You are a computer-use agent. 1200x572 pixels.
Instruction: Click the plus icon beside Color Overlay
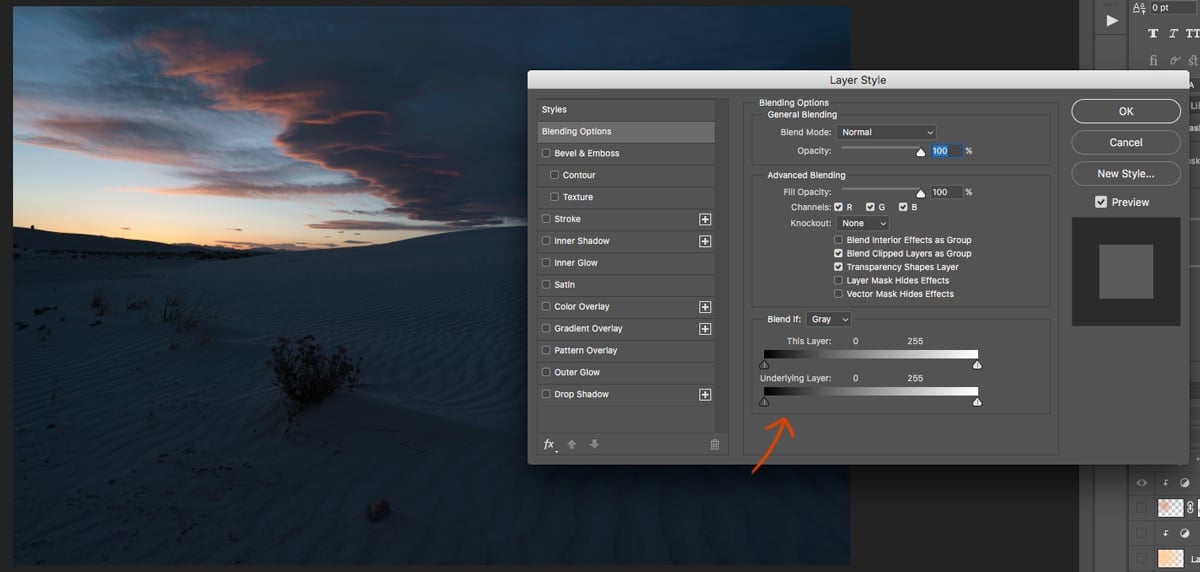tap(705, 307)
